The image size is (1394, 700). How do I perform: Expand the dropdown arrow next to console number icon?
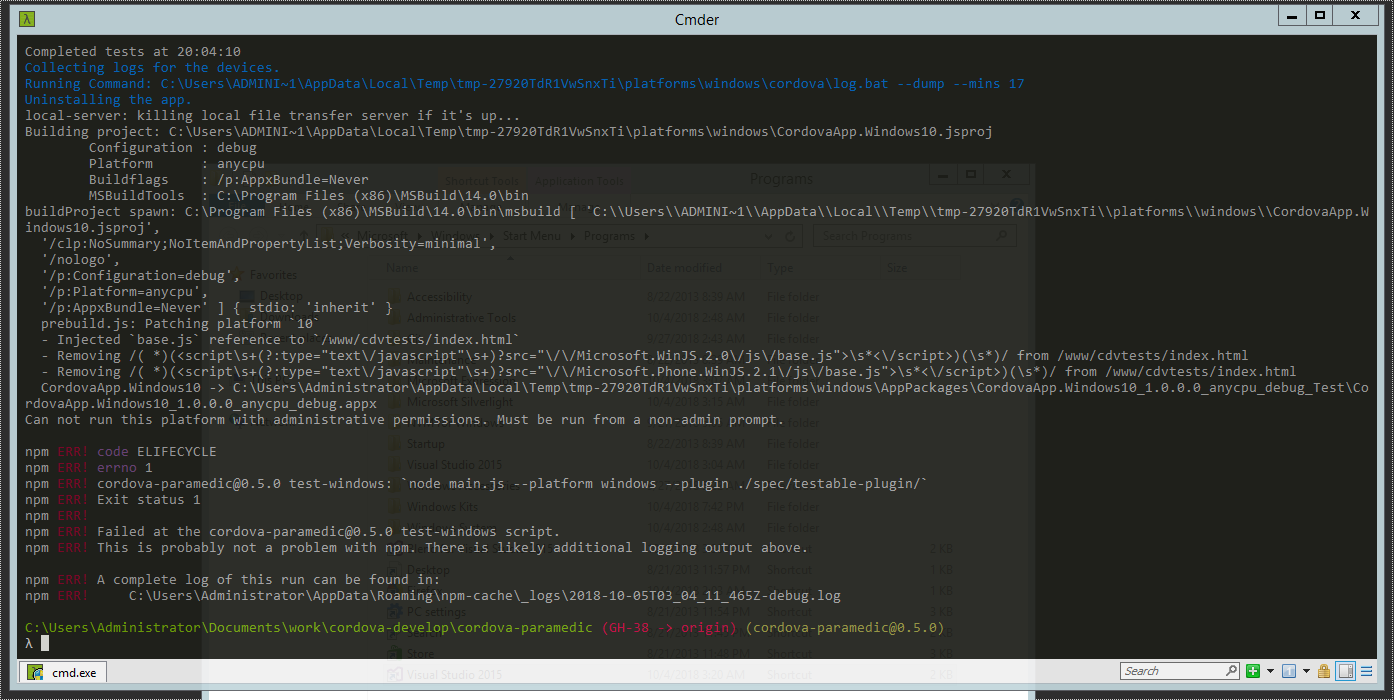point(1306,671)
